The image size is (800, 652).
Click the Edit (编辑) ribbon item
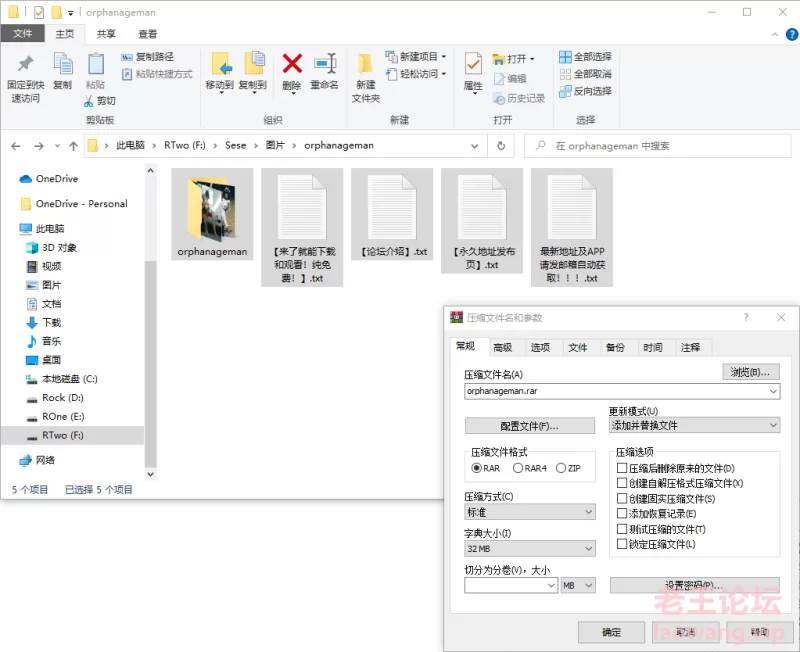(510, 79)
